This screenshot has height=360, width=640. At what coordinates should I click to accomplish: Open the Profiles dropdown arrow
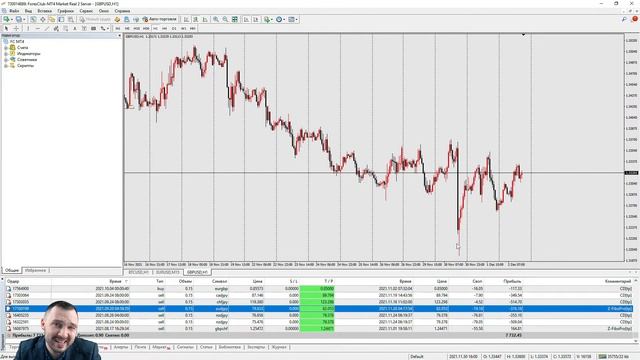[x=24, y=20]
